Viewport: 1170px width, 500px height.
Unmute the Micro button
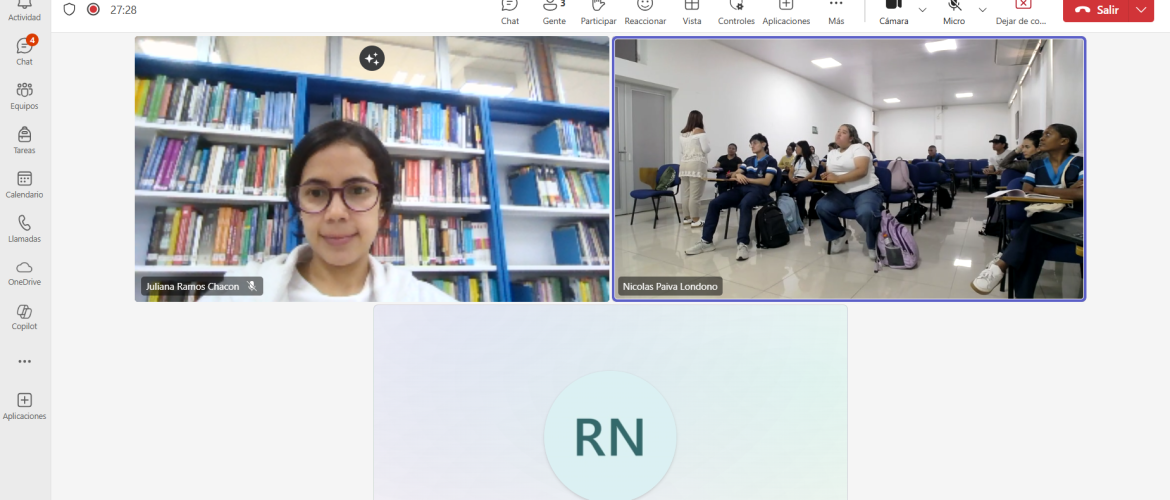click(954, 10)
